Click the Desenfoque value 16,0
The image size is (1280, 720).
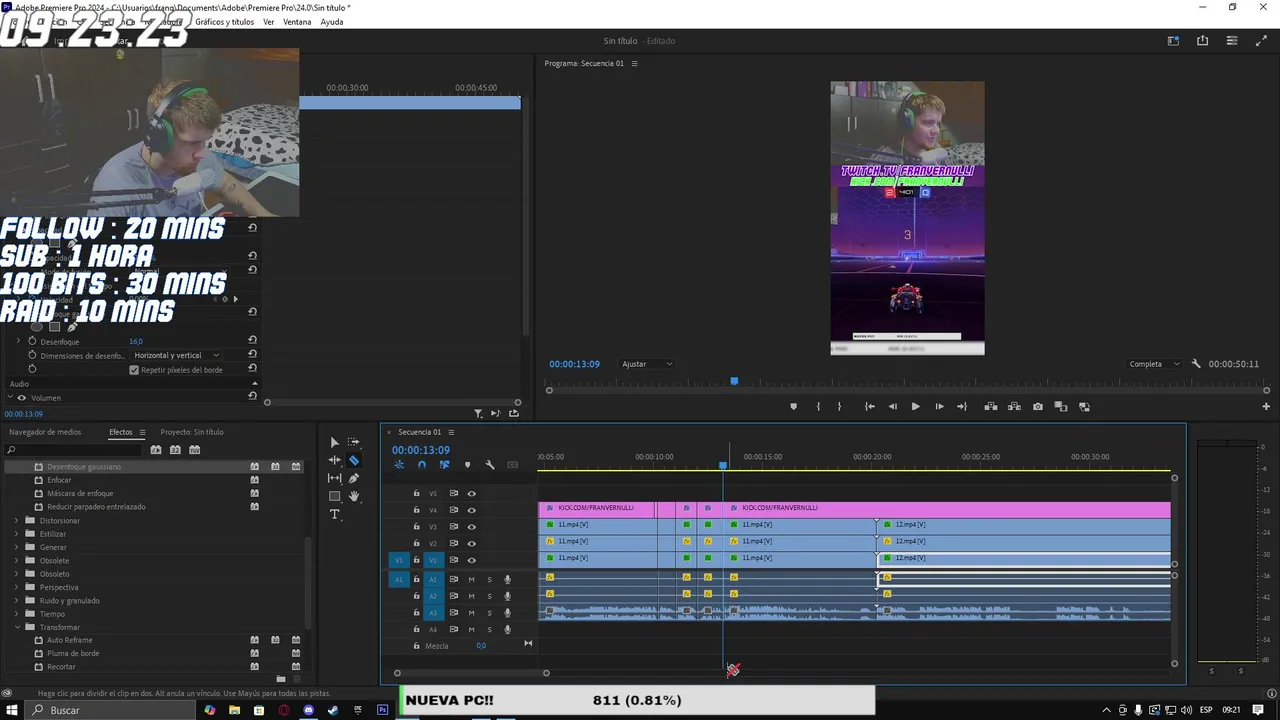[136, 342]
